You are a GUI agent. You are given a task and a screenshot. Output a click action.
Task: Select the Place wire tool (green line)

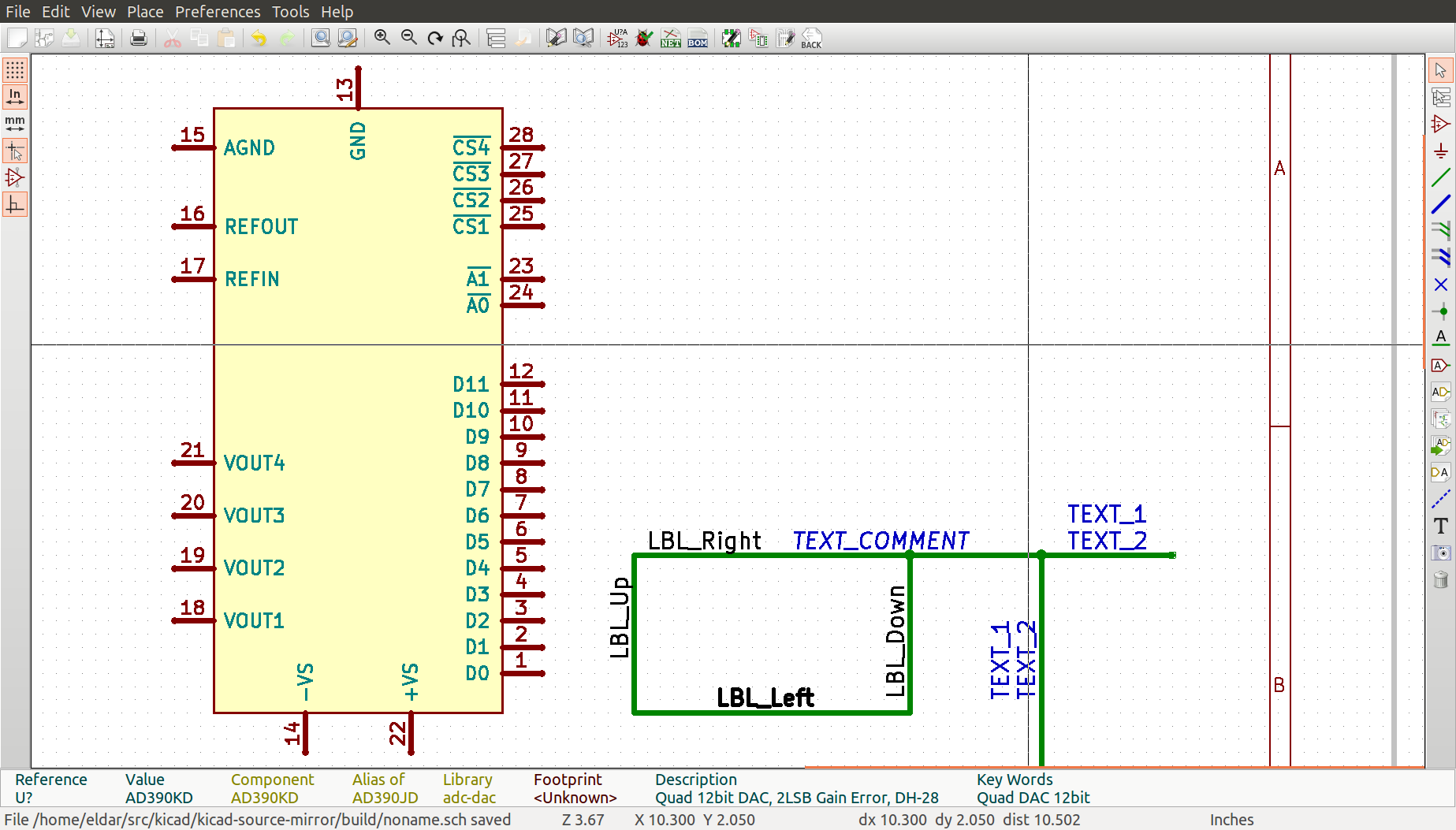tap(1441, 177)
